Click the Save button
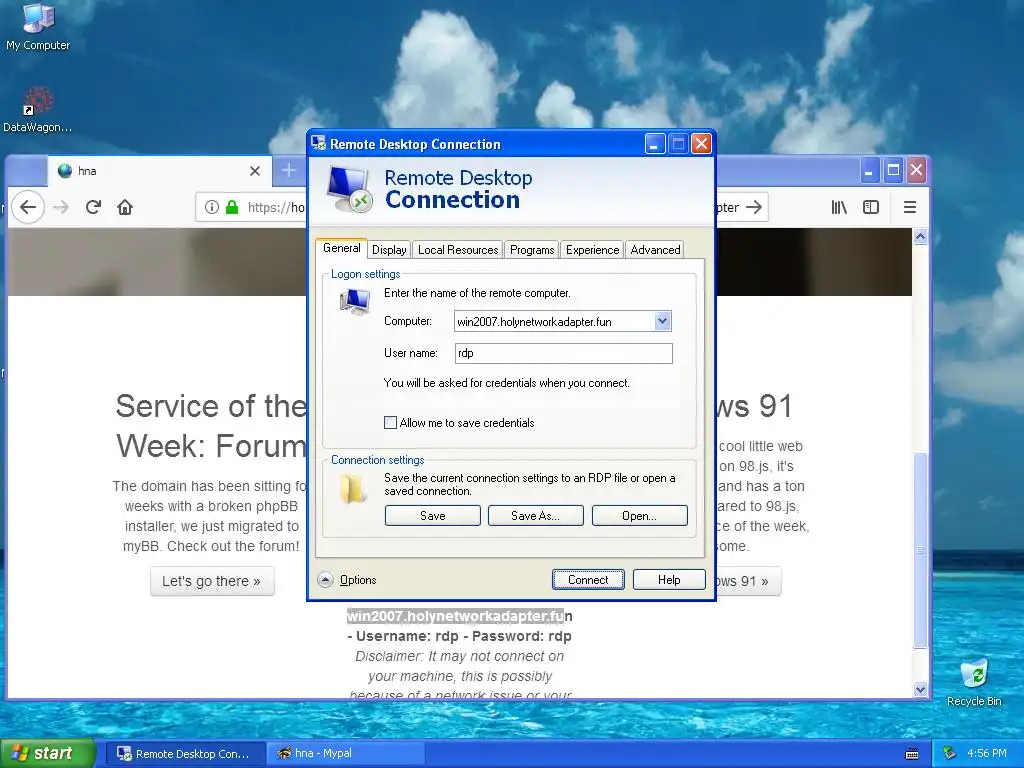This screenshot has height=768, width=1024. (x=432, y=515)
